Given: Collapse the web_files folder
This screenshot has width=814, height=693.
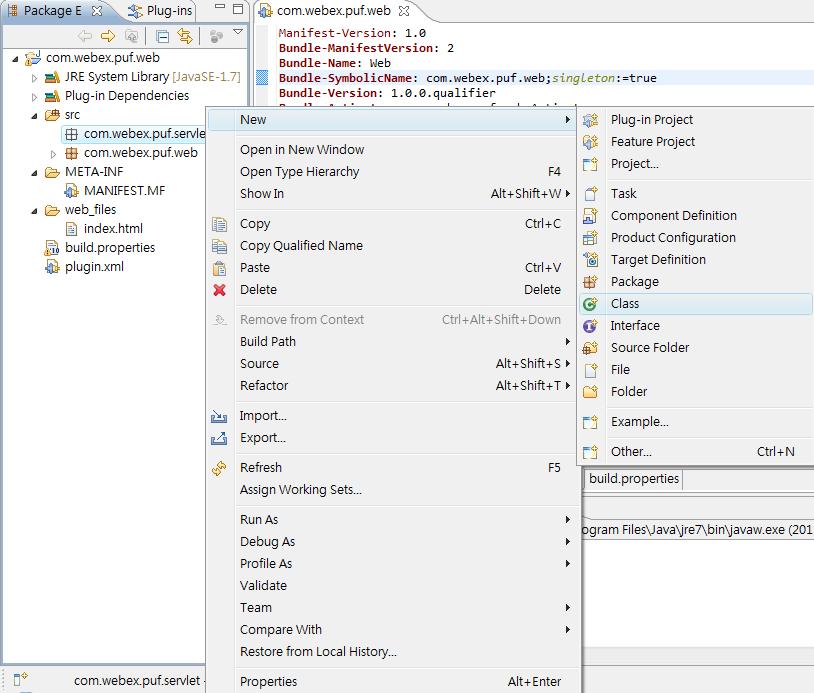Looking at the screenshot, I should [x=34, y=211].
